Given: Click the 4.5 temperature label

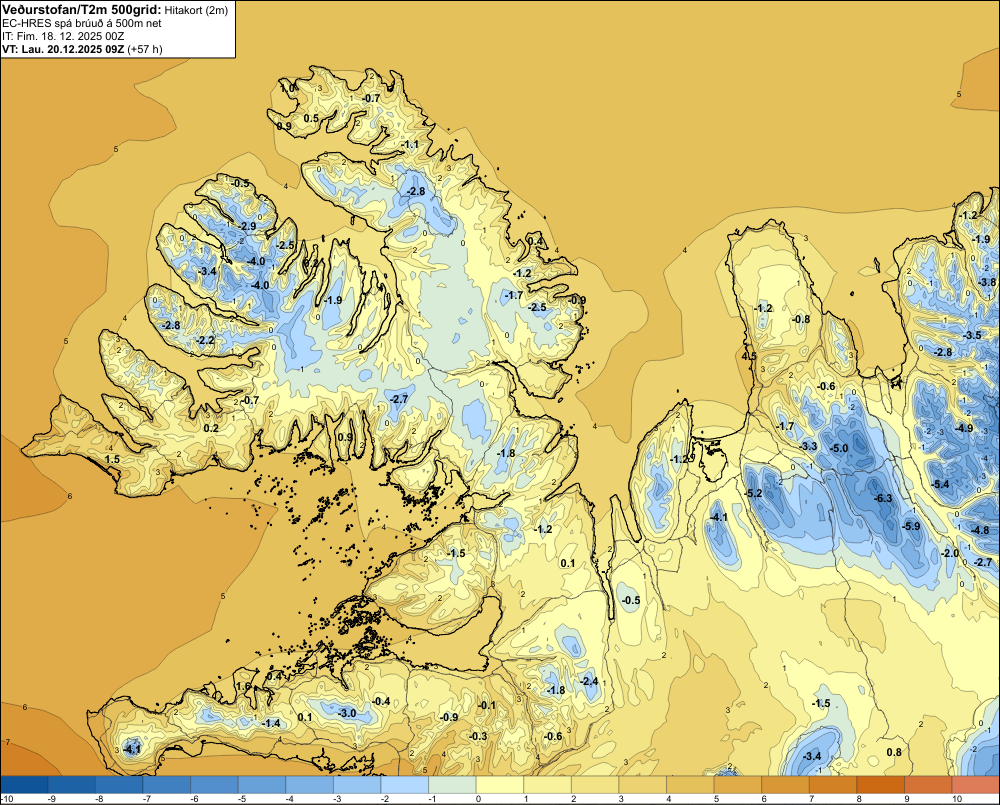Looking at the screenshot, I should (x=749, y=356).
